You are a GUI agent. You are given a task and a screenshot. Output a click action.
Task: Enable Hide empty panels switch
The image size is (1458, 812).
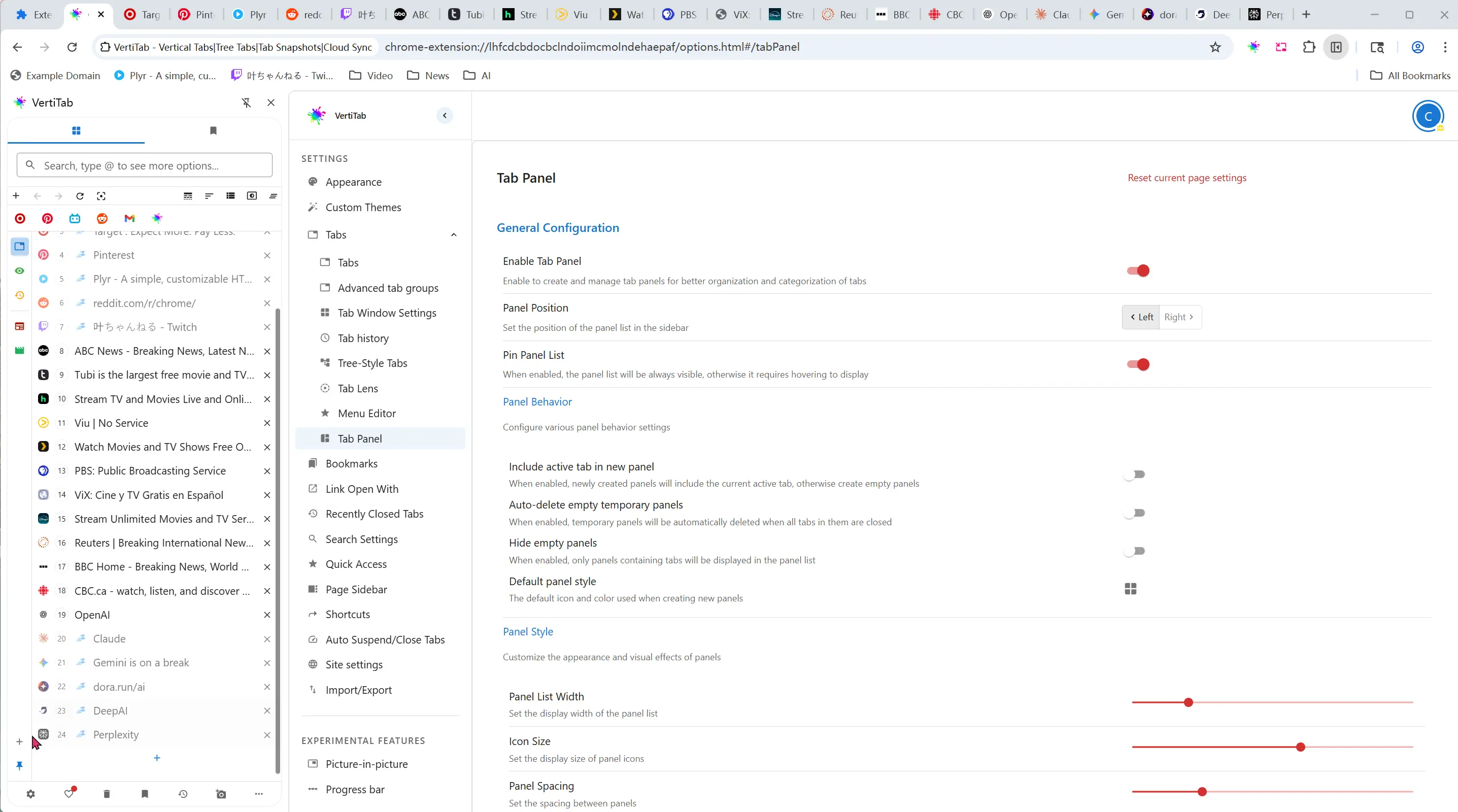click(x=1135, y=551)
